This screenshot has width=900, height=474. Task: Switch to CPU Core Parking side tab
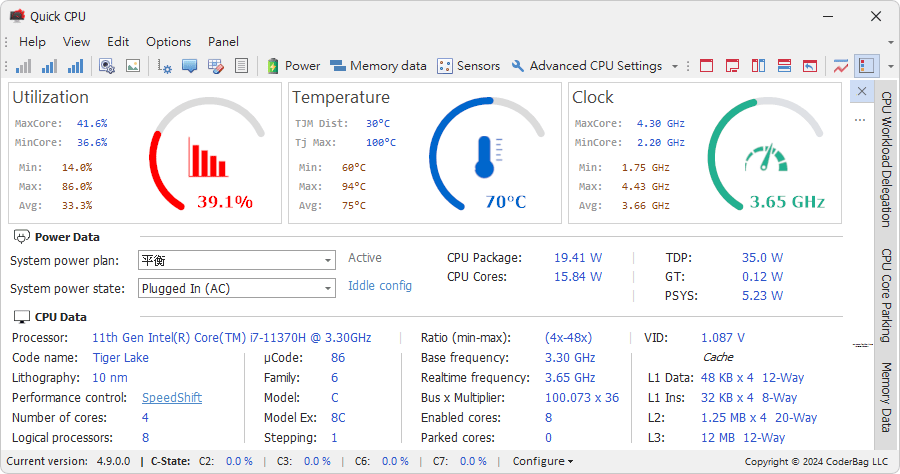(x=887, y=295)
